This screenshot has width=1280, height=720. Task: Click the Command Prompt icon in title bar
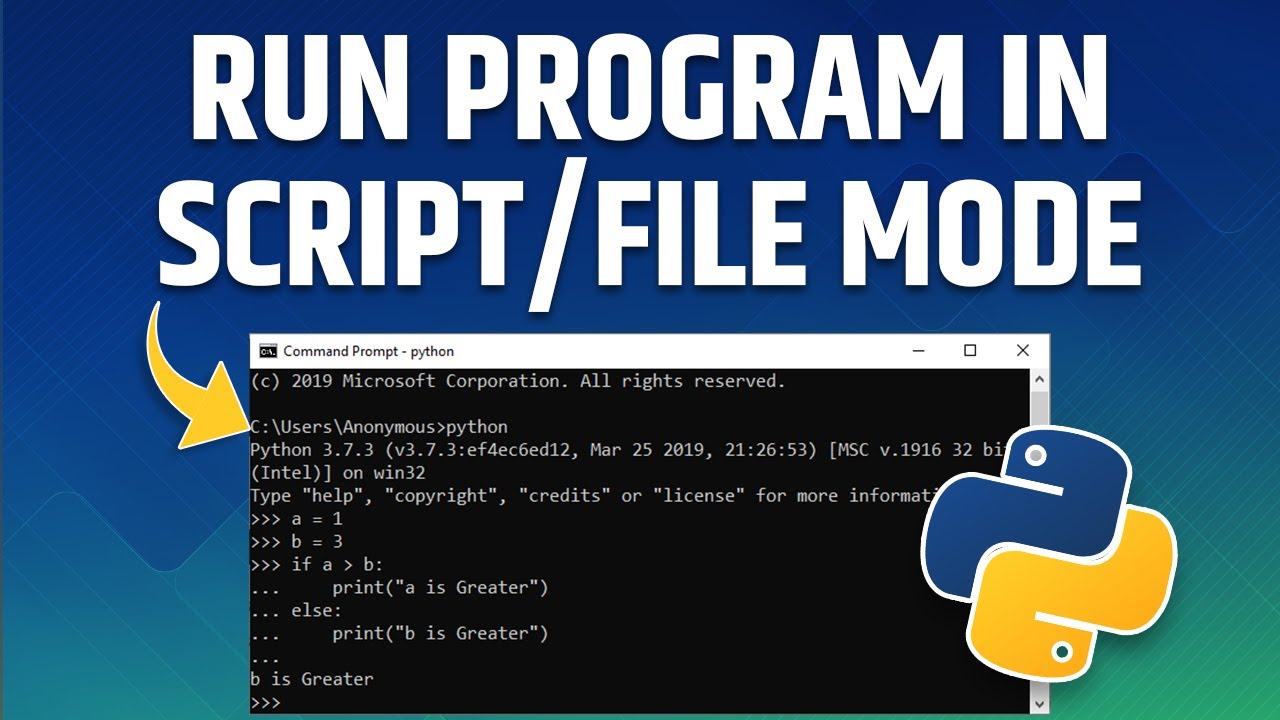267,351
